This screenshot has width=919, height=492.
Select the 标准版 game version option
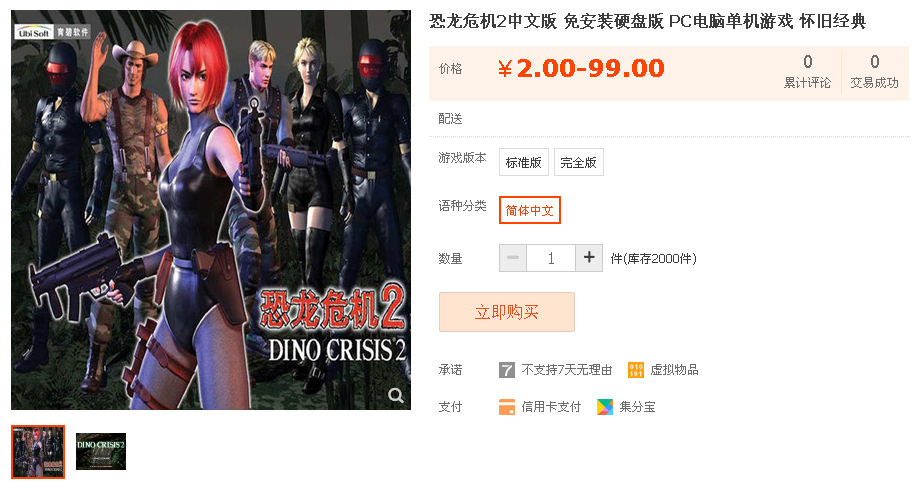tap(523, 162)
